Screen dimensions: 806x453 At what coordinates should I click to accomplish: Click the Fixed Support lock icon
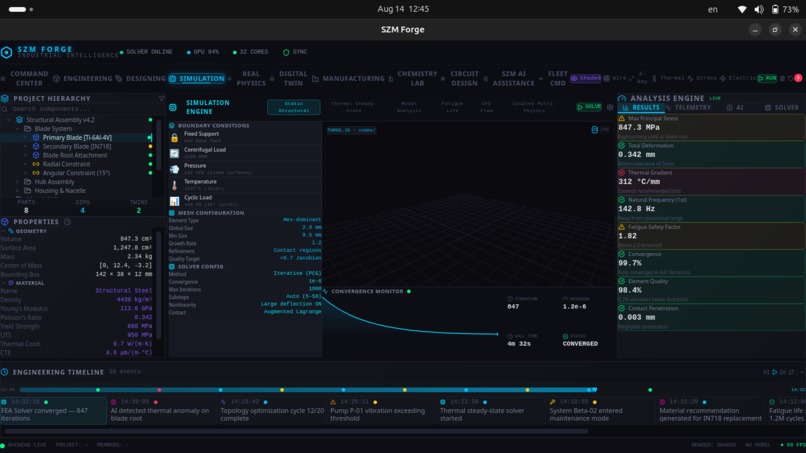(174, 137)
